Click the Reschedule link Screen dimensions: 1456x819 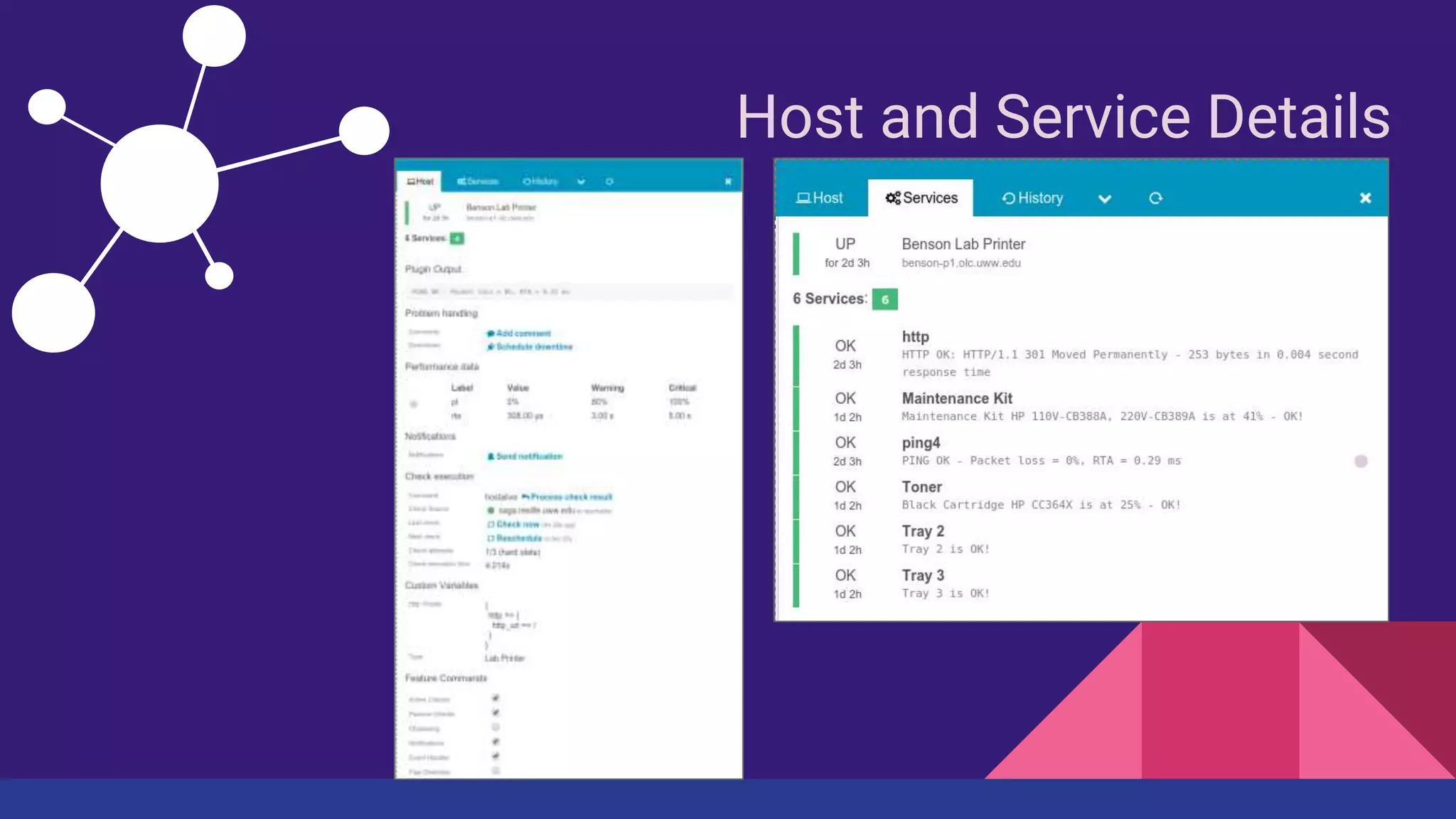(515, 538)
